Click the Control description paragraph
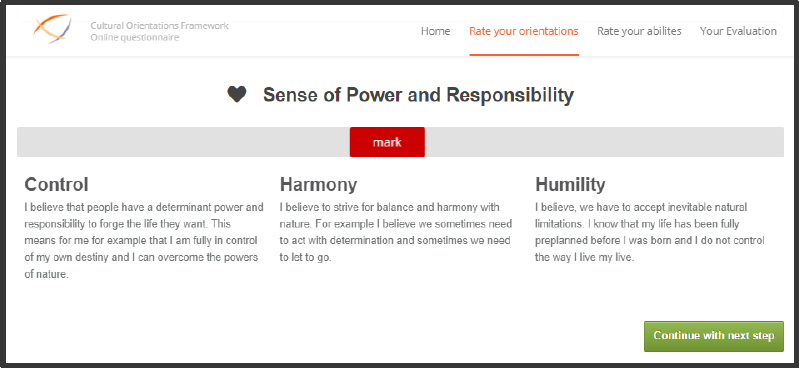The height and width of the screenshot is (368, 799). click(144, 241)
